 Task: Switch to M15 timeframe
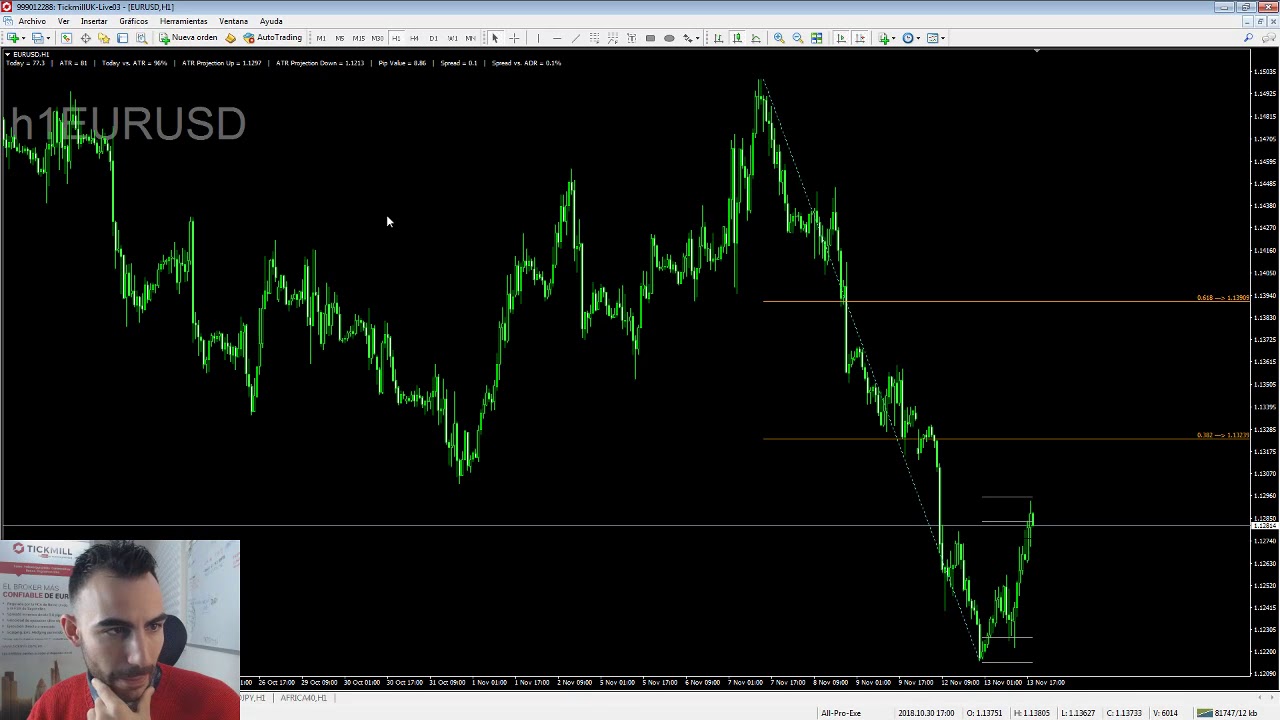pos(358,38)
